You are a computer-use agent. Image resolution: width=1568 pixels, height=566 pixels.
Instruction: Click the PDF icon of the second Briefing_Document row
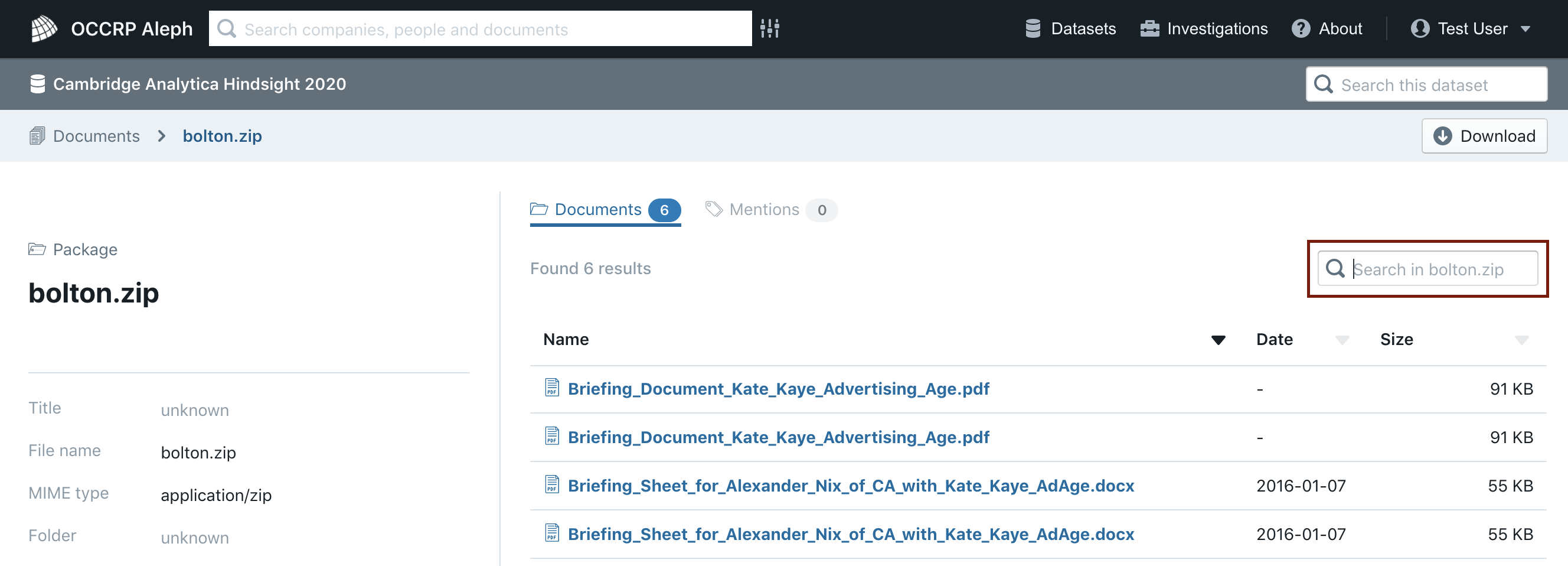pos(551,436)
